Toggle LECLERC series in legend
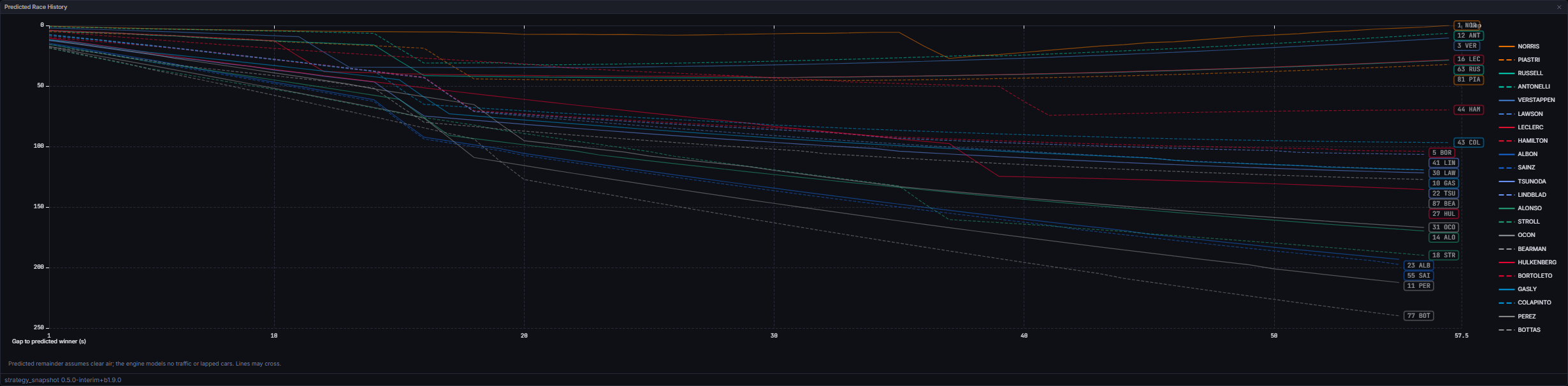Screen dimensions: 1568x386 coord(1521,127)
